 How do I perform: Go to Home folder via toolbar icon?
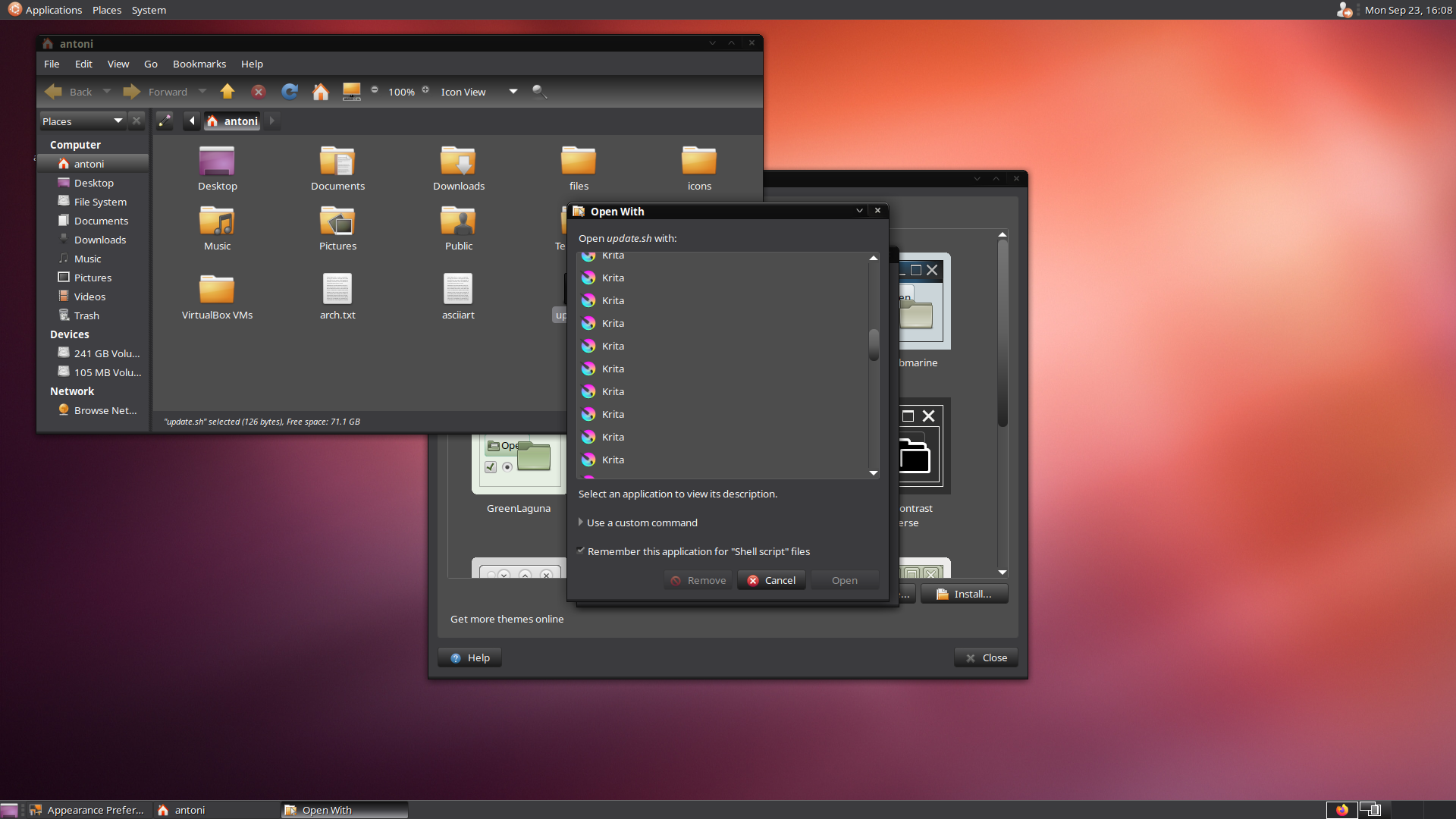pos(321,92)
